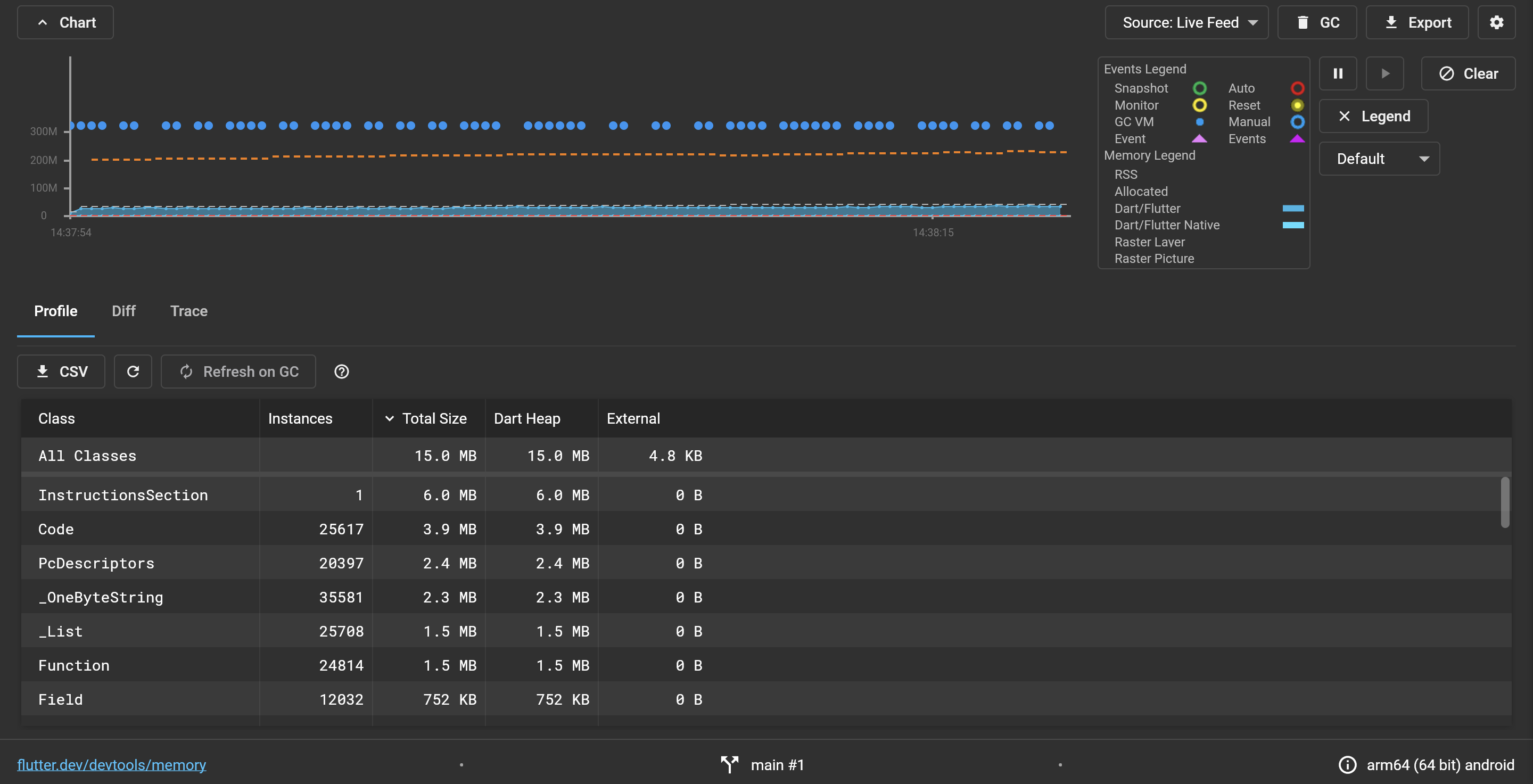Screen dimensions: 1533x784
Task: Click the Allocated memory legend entry
Action: click(x=1141, y=192)
